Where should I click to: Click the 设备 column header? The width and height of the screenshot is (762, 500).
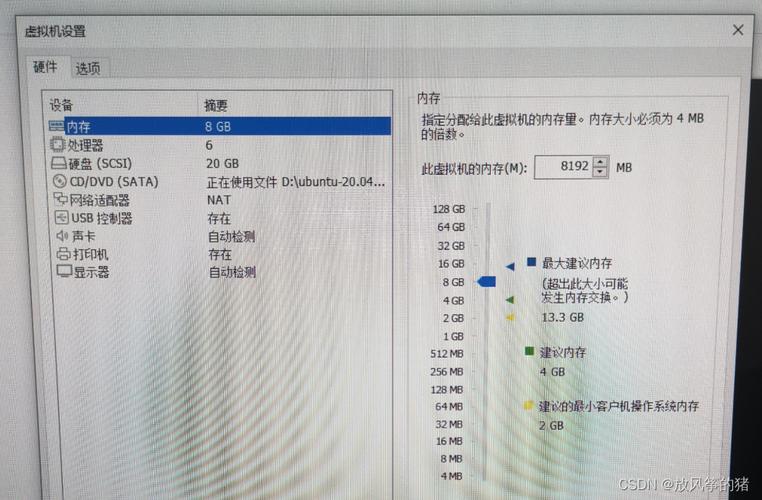(x=61, y=104)
